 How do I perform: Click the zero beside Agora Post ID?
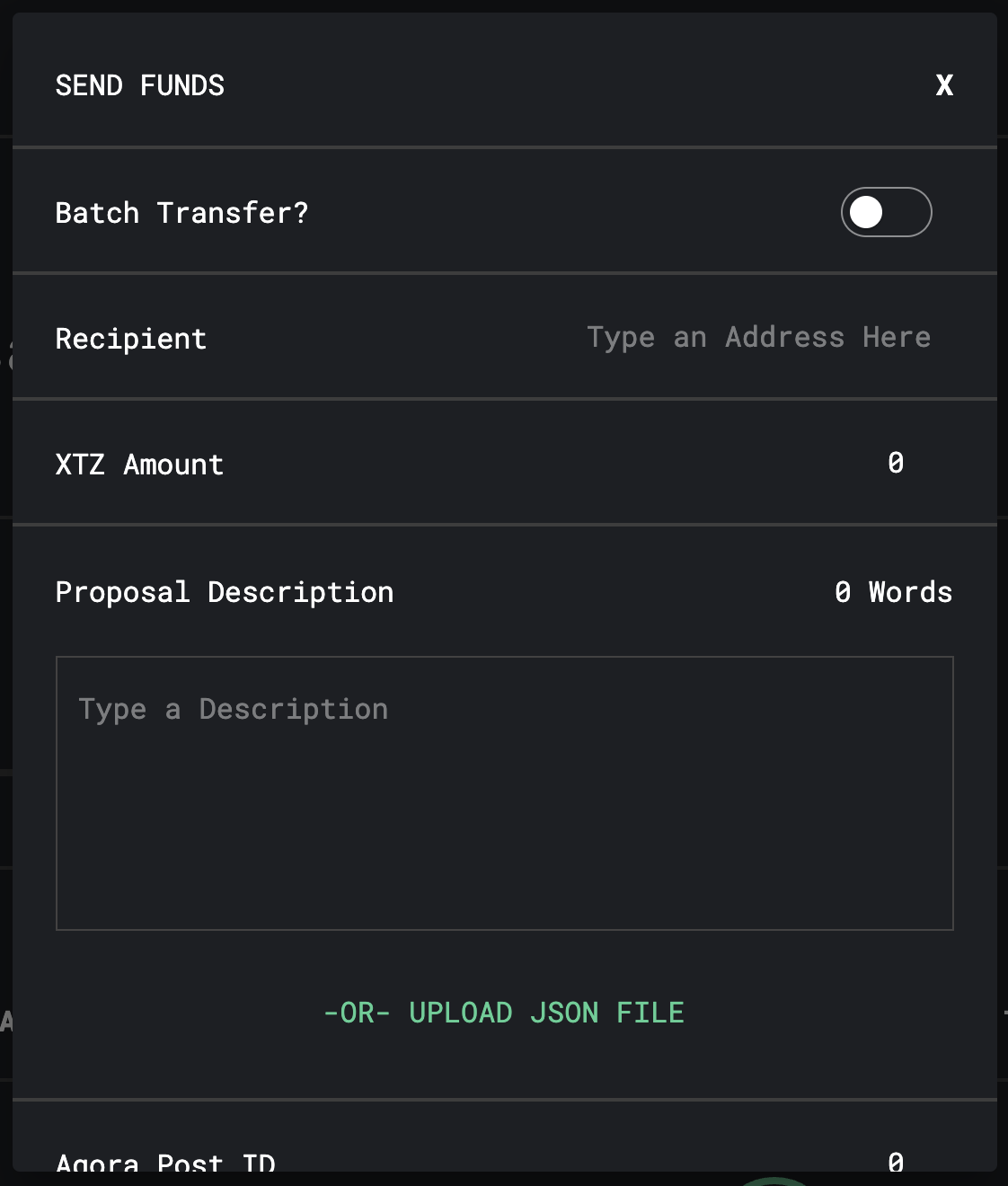(x=895, y=1164)
